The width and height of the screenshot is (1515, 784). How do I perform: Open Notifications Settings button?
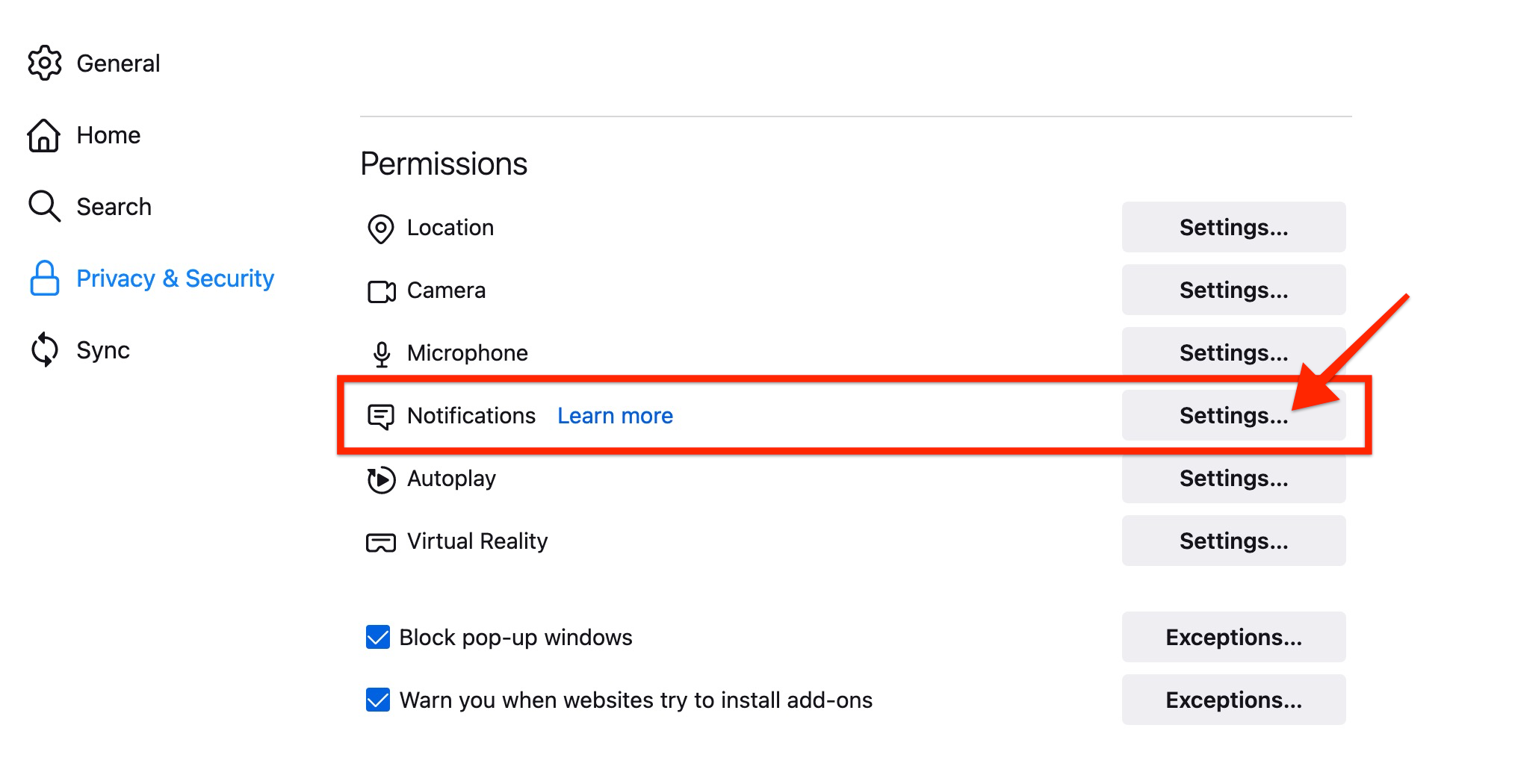click(1233, 416)
